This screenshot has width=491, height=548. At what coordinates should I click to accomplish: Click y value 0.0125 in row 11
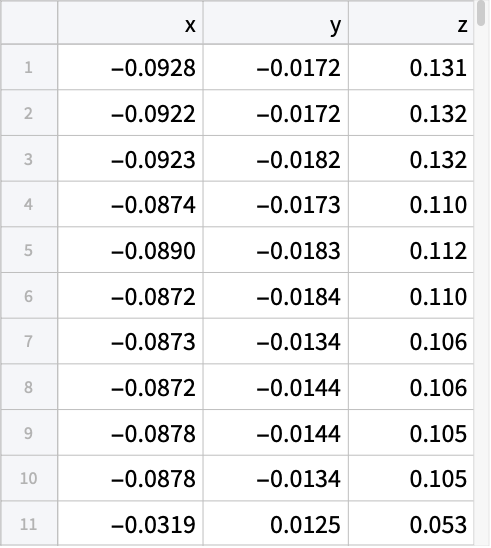305,525
